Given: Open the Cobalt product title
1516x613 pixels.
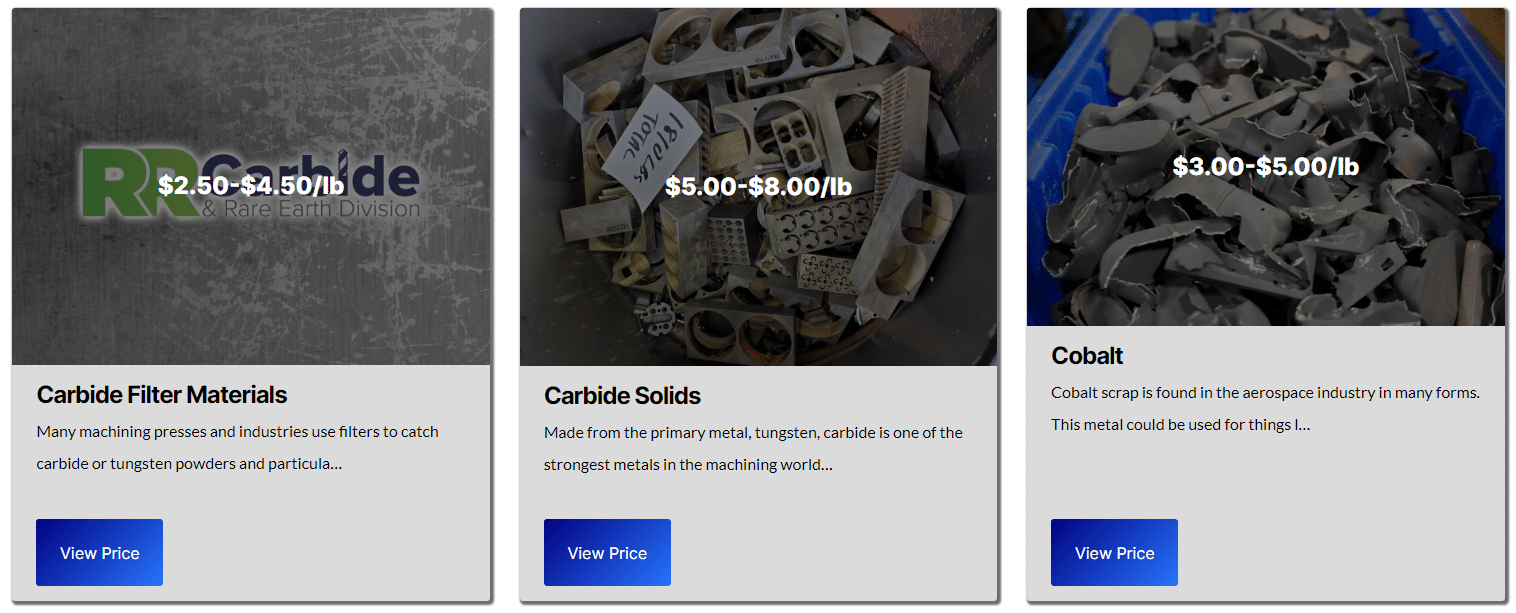Looking at the screenshot, I should pos(1087,355).
